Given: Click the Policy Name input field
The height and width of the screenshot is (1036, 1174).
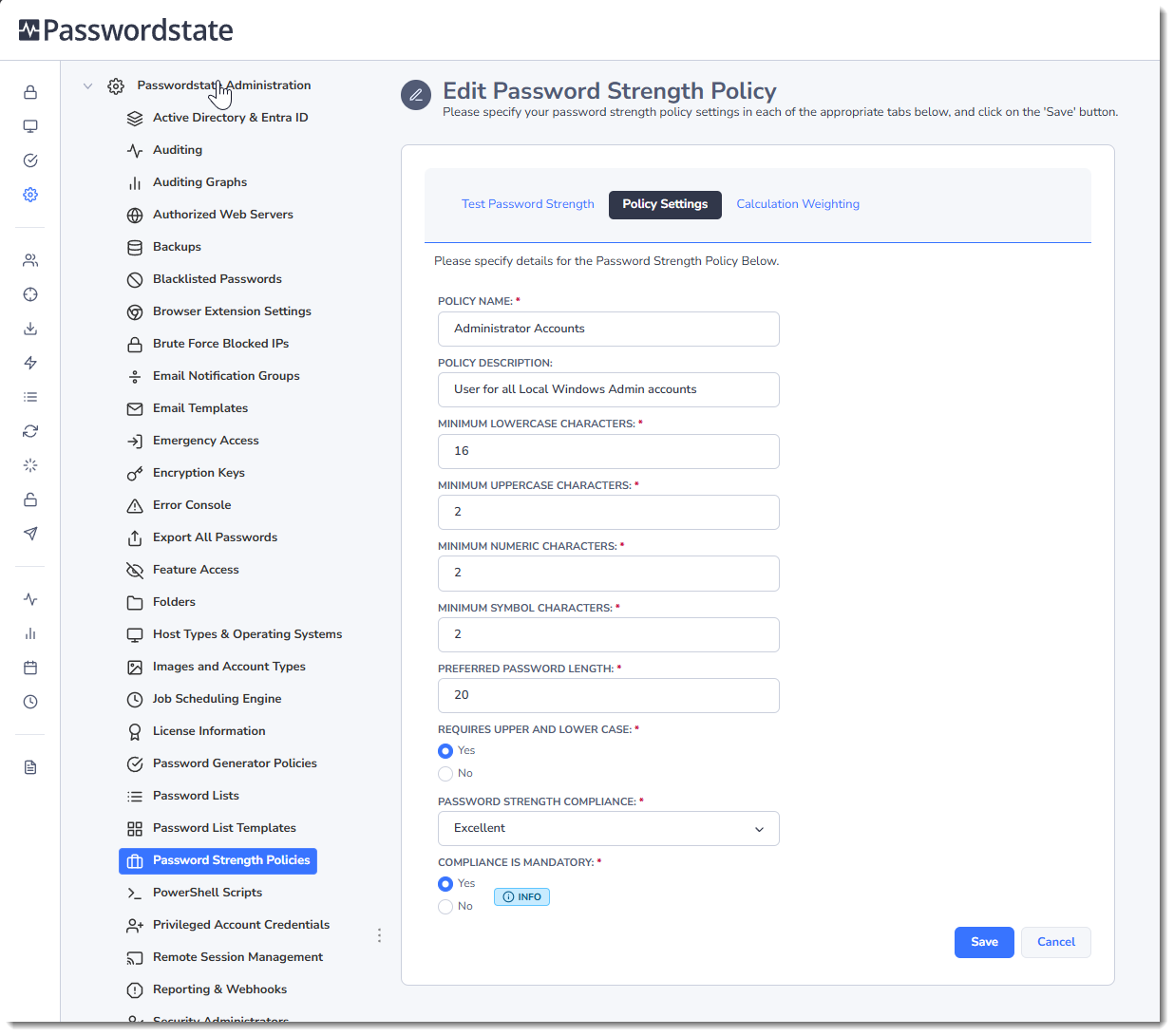Looking at the screenshot, I should pos(609,329).
